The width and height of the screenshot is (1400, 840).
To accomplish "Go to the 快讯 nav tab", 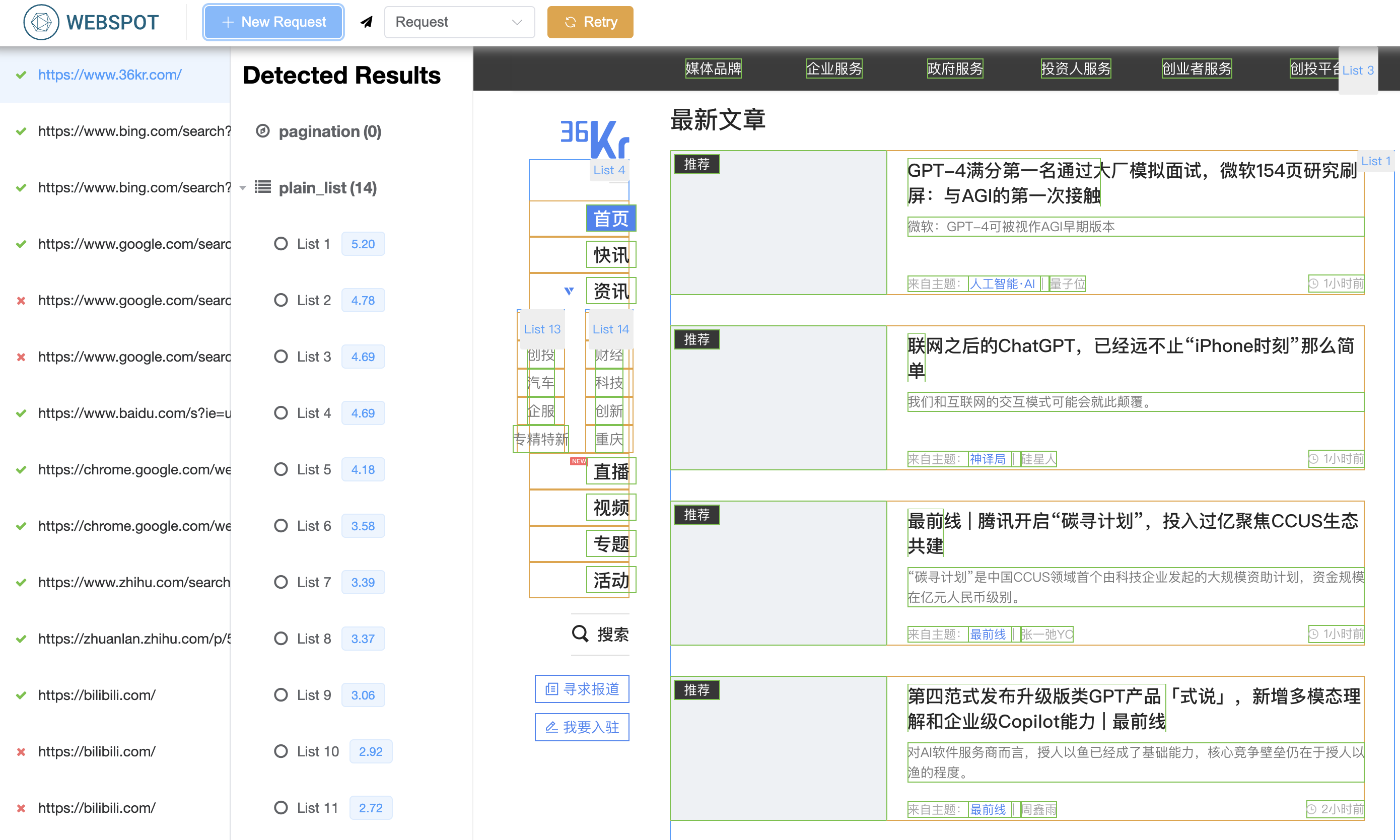I will coord(611,255).
